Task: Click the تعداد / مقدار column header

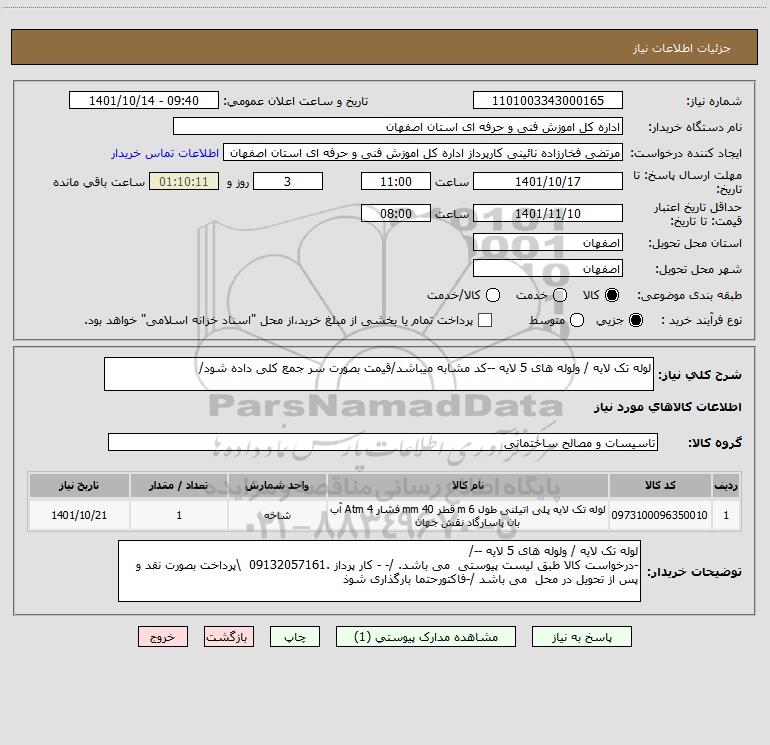Action: tap(179, 486)
